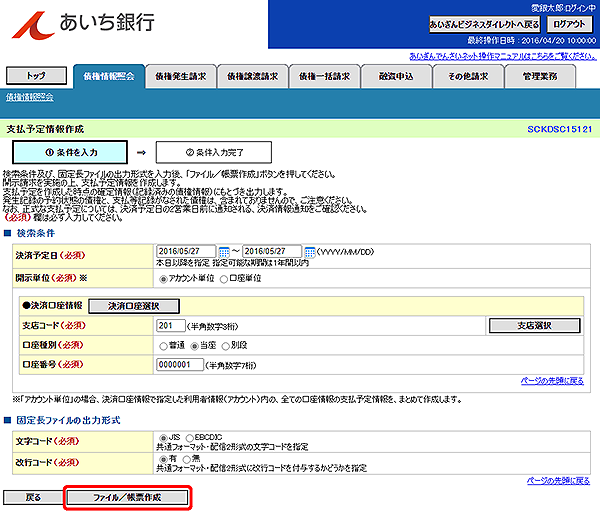Click 固定長ファイルの出力形式 heading
Viewport: 600px width, 513px height.
pos(68,420)
